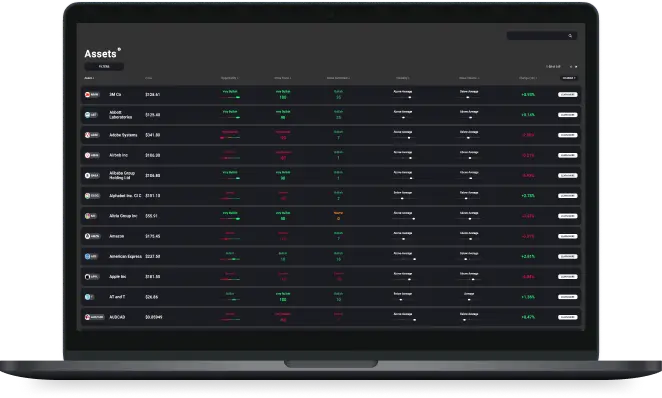The height and width of the screenshot is (398, 662).
Task: Sort by the Assets column header
Action: pos(89,78)
